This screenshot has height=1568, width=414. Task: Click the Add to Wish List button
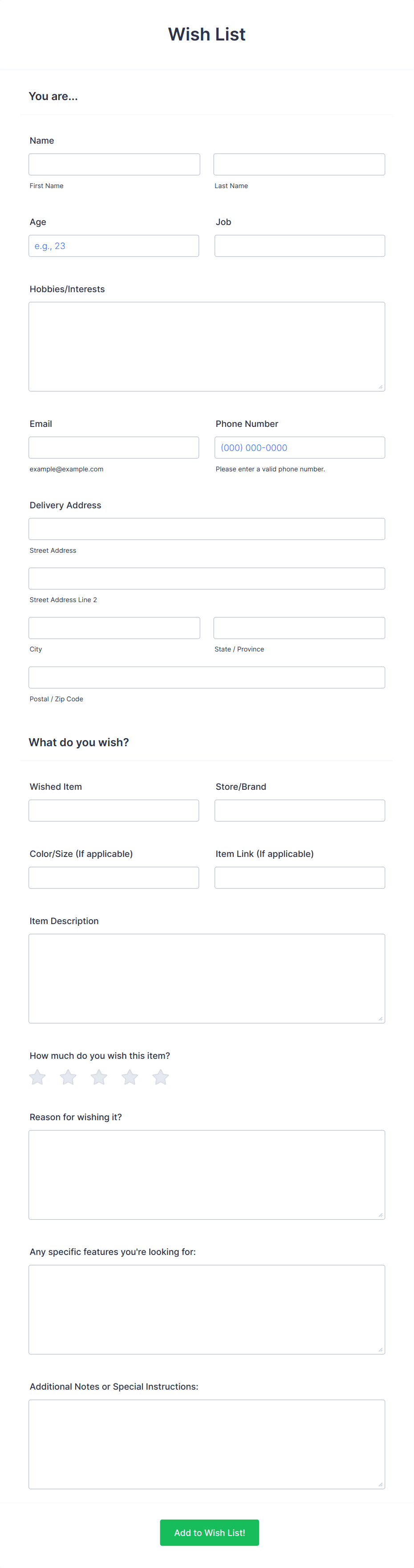[x=209, y=1532]
